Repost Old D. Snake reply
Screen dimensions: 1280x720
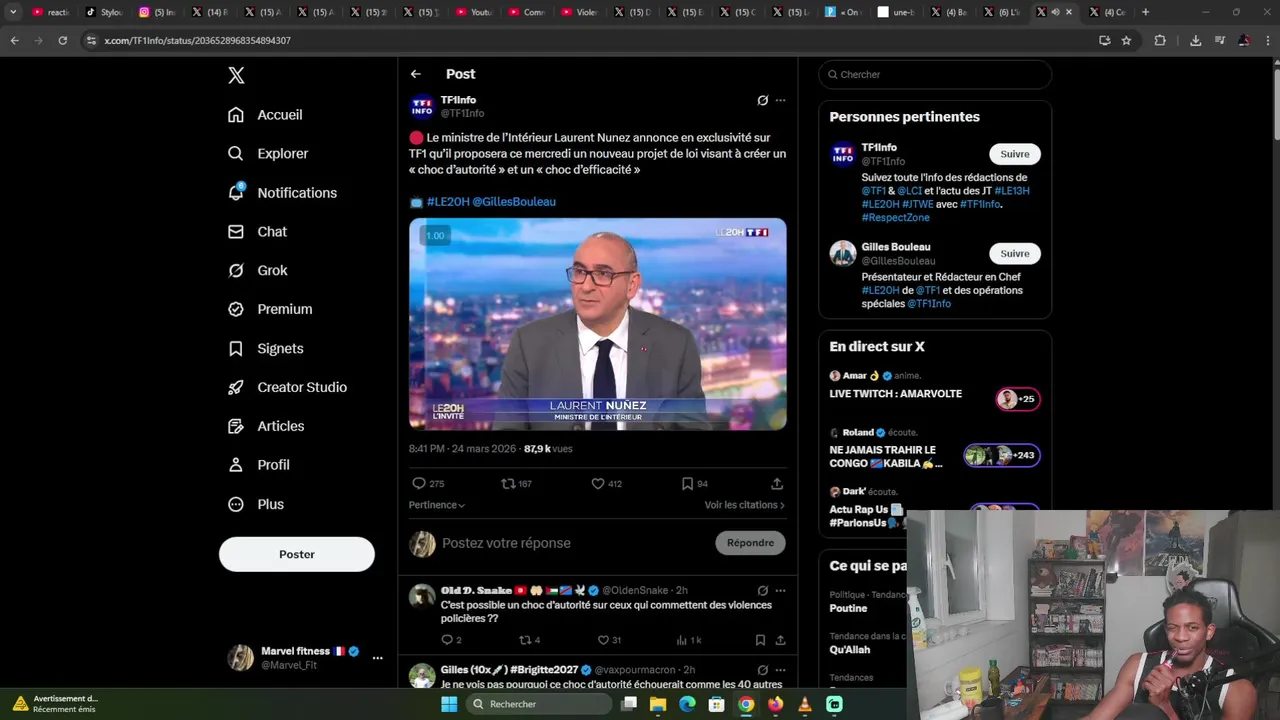(529, 640)
